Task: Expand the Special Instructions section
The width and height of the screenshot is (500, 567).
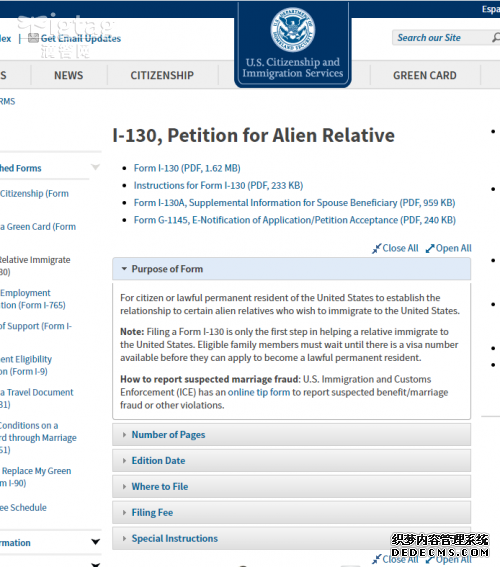Action: (291, 538)
